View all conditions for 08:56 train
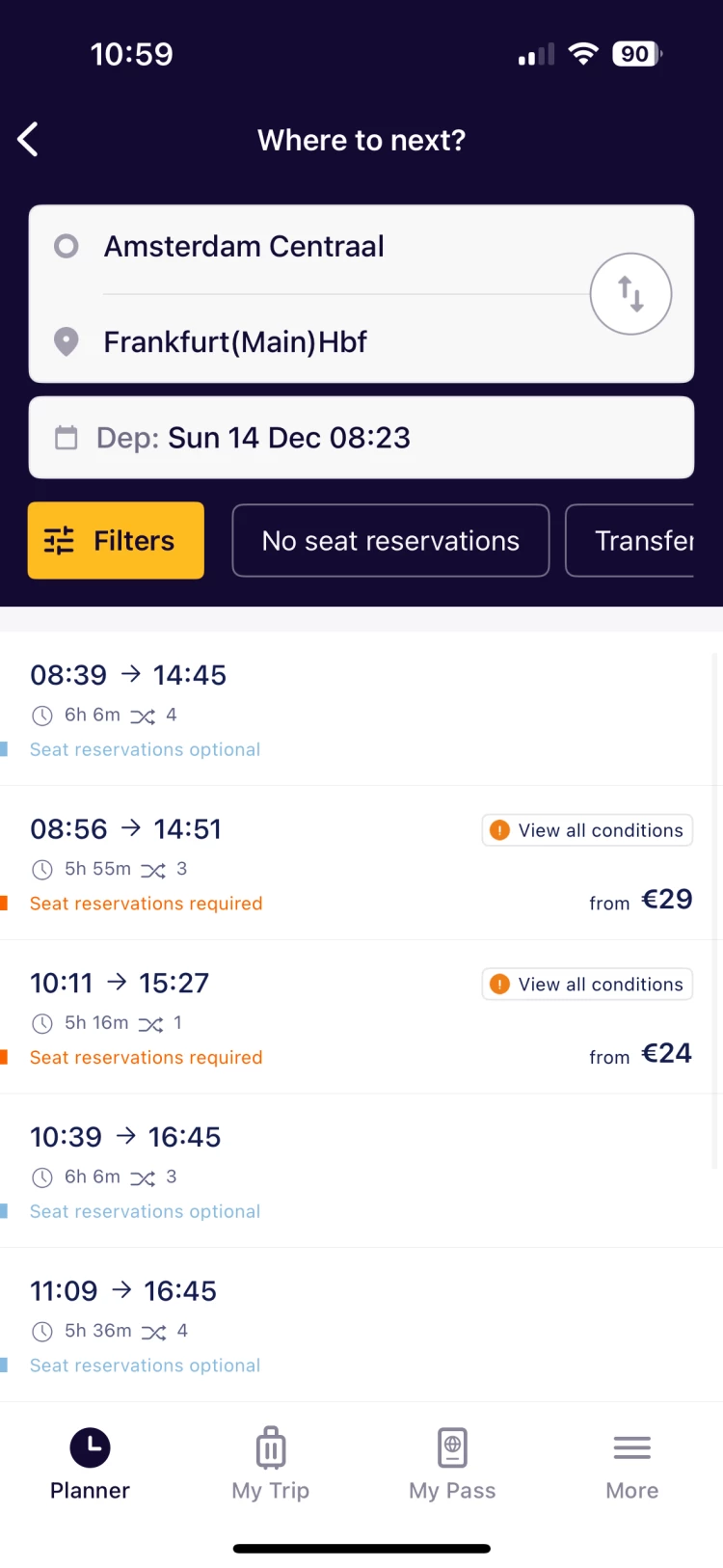723x1568 pixels. tap(587, 830)
